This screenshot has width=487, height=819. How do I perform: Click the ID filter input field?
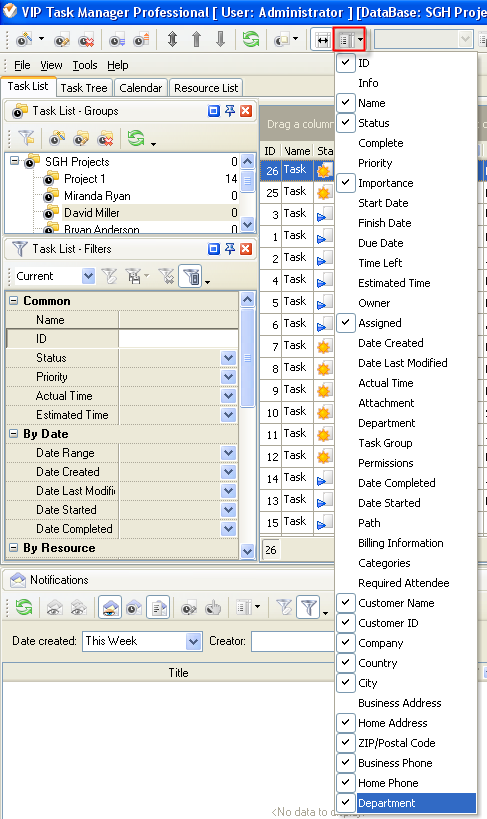178,339
